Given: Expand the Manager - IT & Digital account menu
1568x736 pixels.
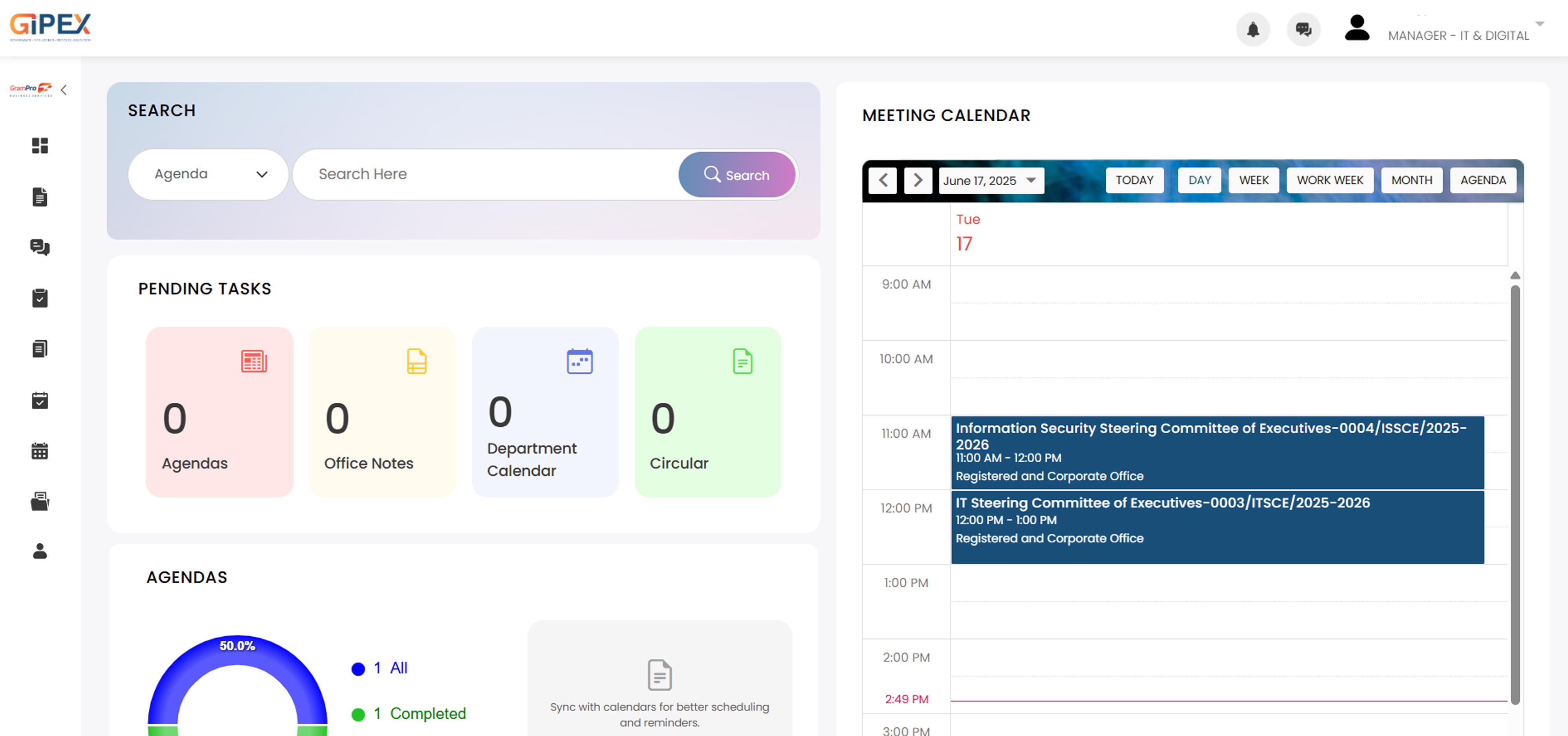Looking at the screenshot, I should (x=1539, y=24).
